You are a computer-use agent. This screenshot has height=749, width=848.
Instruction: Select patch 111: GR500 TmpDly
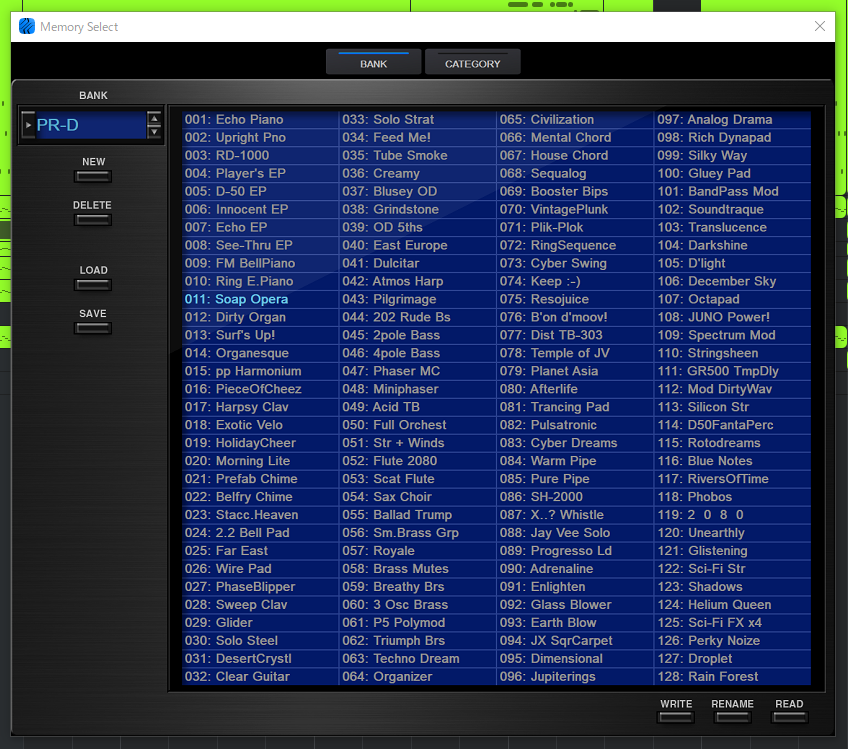[733, 371]
